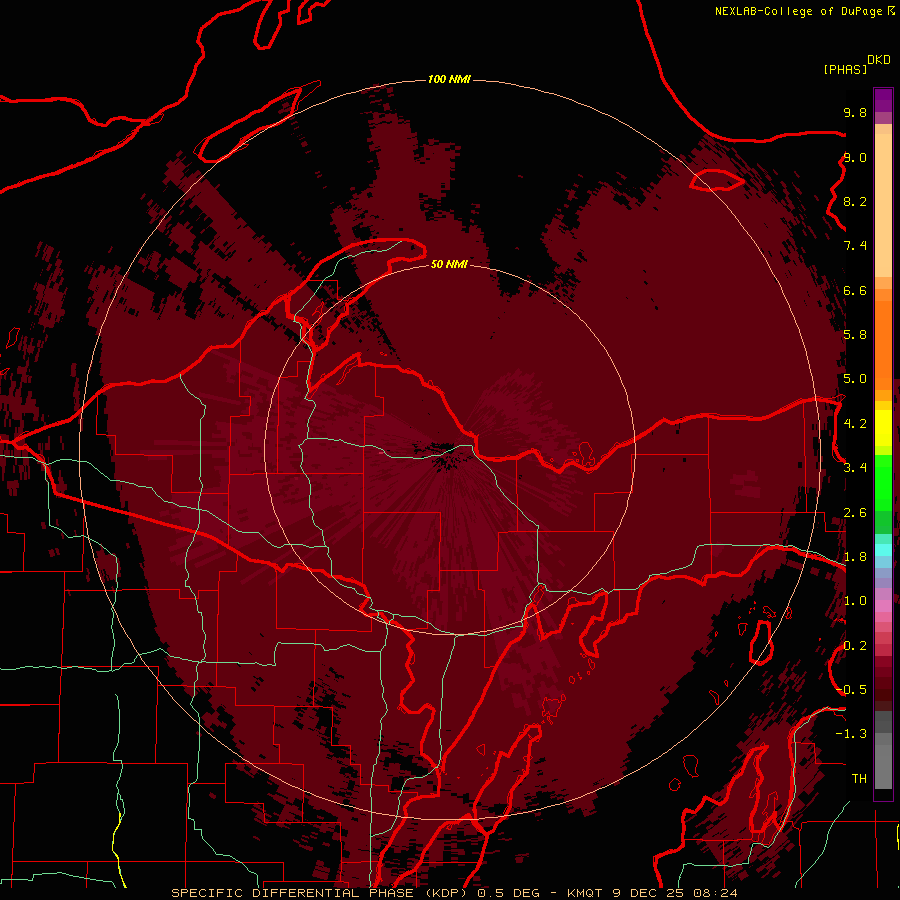Pick the orange segment of the color bar

(883, 344)
